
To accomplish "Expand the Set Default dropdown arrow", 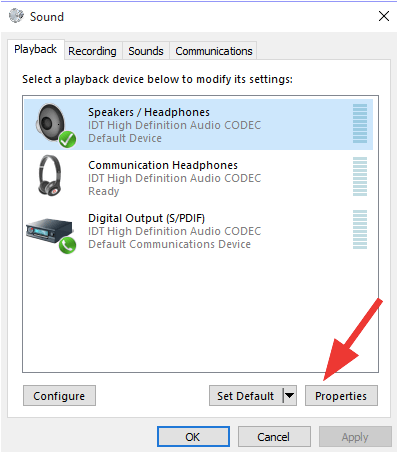I will (289, 396).
